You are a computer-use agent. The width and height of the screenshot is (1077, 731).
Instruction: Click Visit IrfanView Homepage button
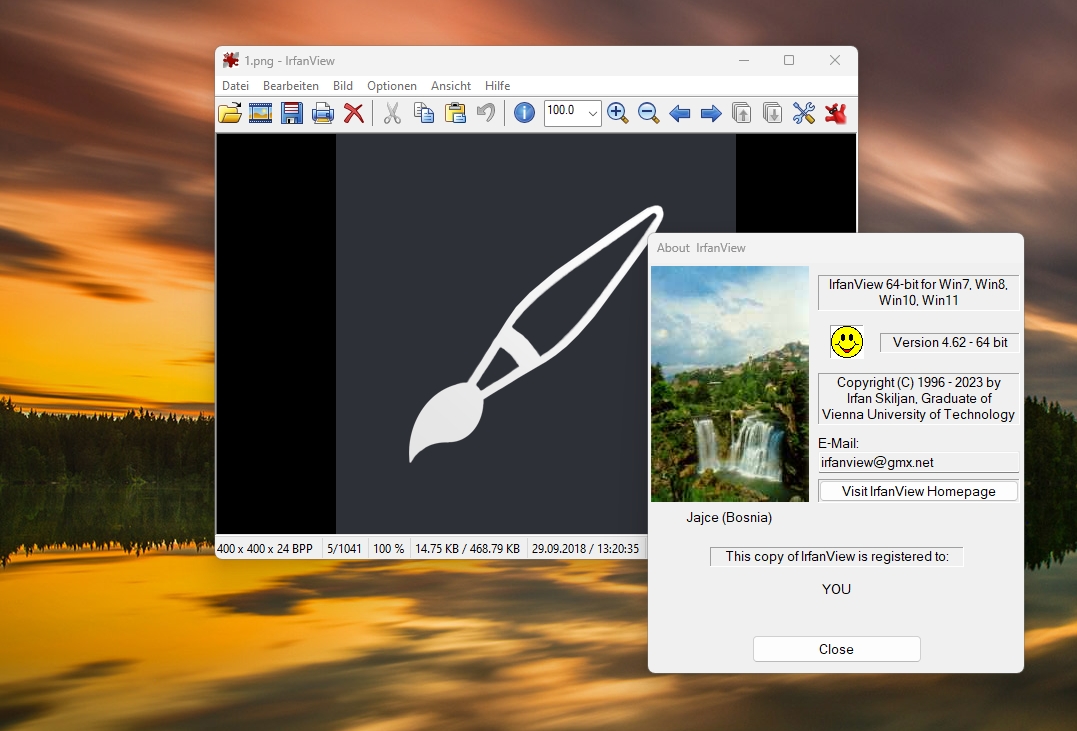pyautogui.click(x=918, y=491)
